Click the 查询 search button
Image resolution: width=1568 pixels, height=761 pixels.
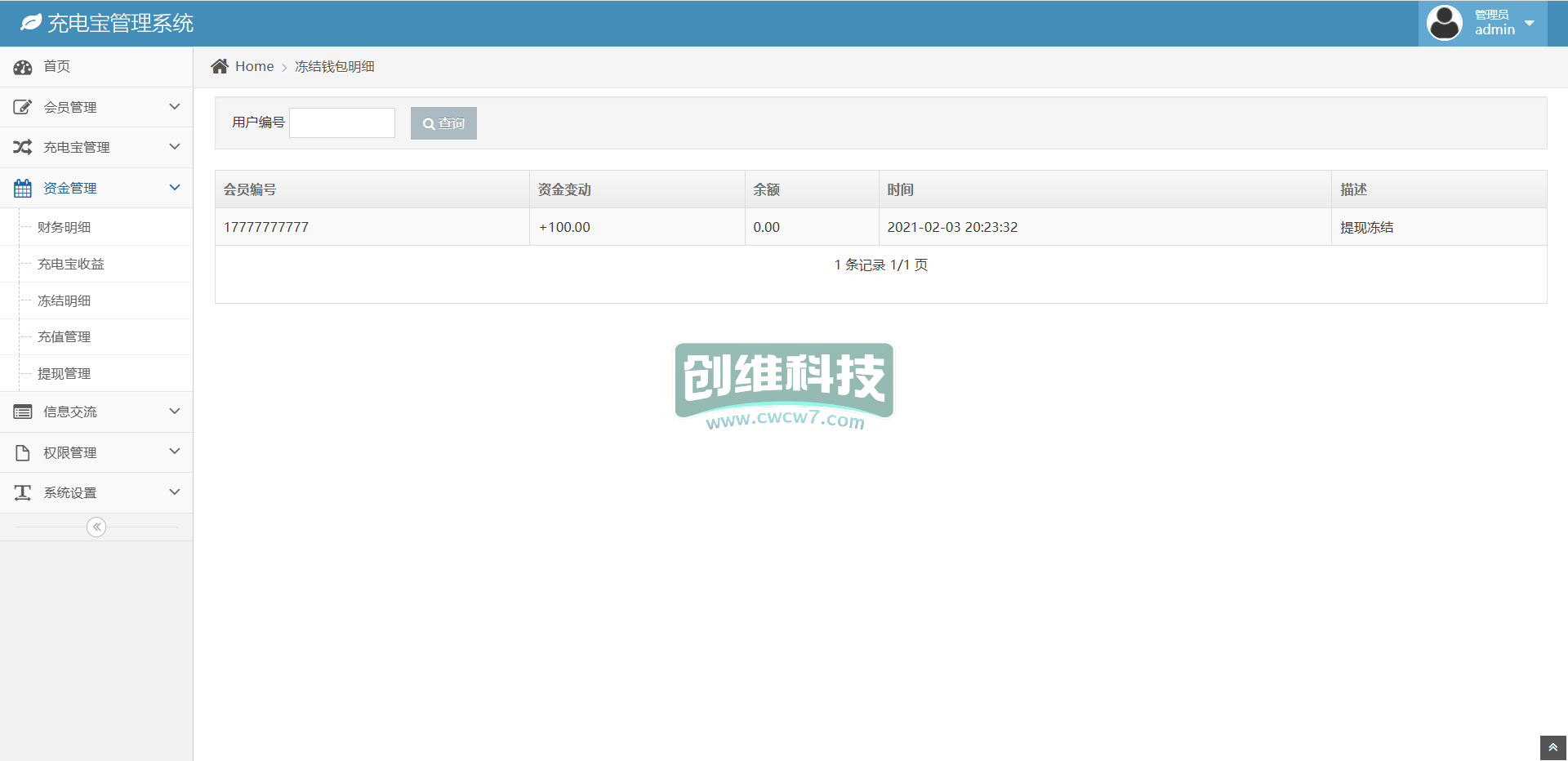(x=443, y=123)
